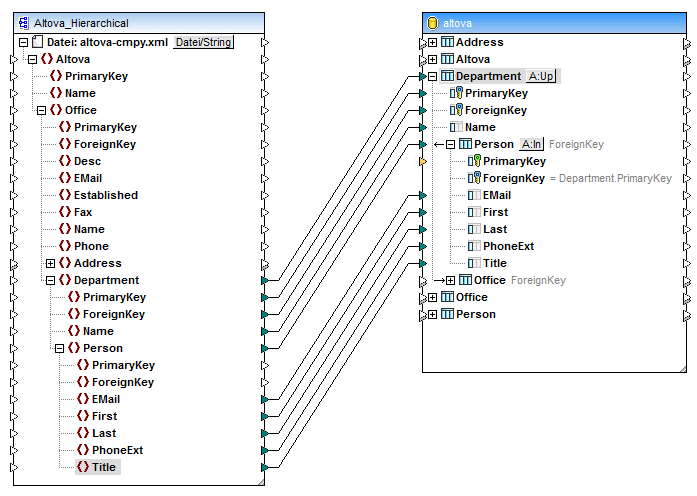697x496 pixels.
Task: Click the braces icon of XML Department element
Action: tap(65, 280)
